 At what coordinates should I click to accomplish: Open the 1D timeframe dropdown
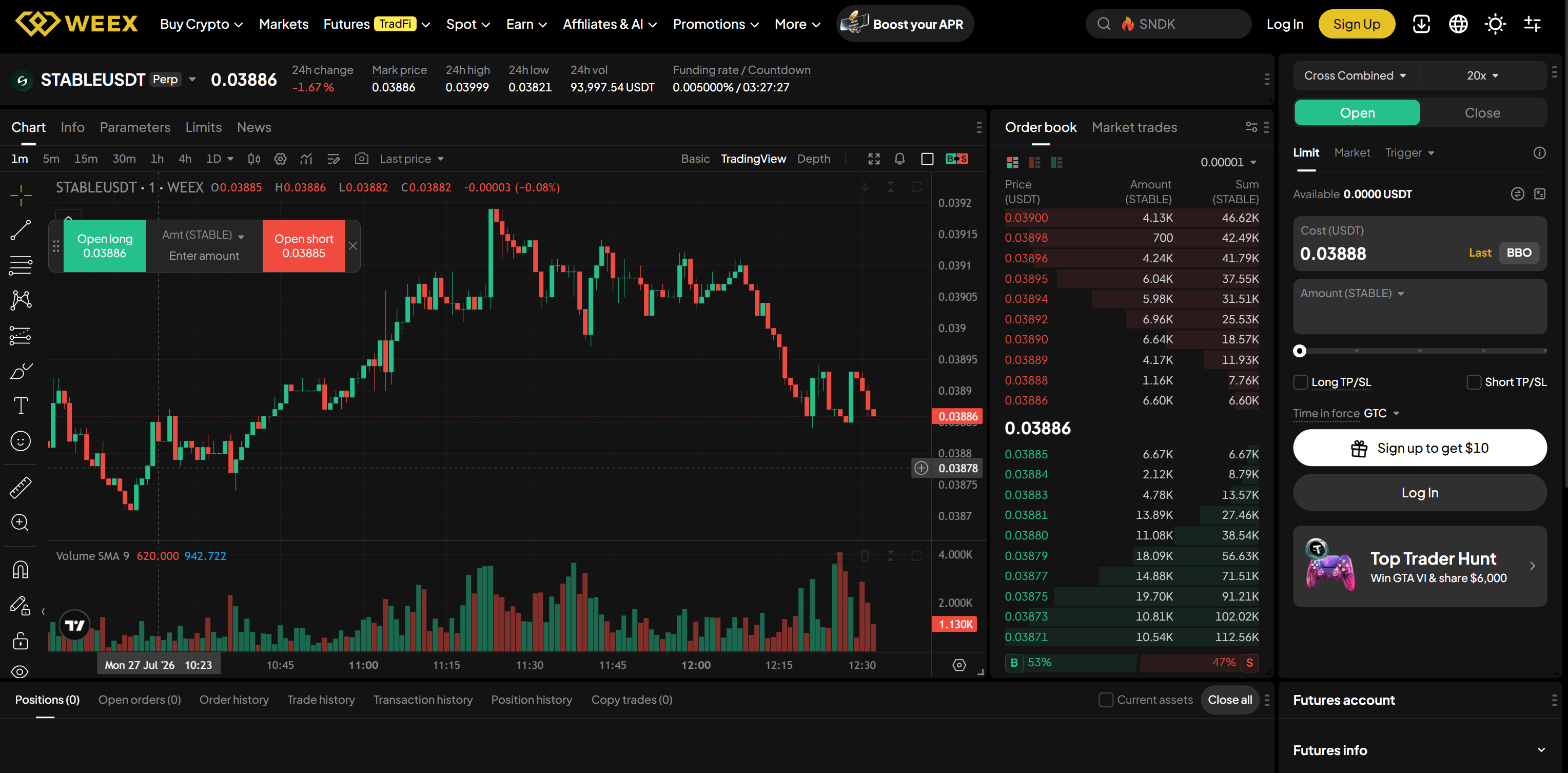click(x=220, y=159)
